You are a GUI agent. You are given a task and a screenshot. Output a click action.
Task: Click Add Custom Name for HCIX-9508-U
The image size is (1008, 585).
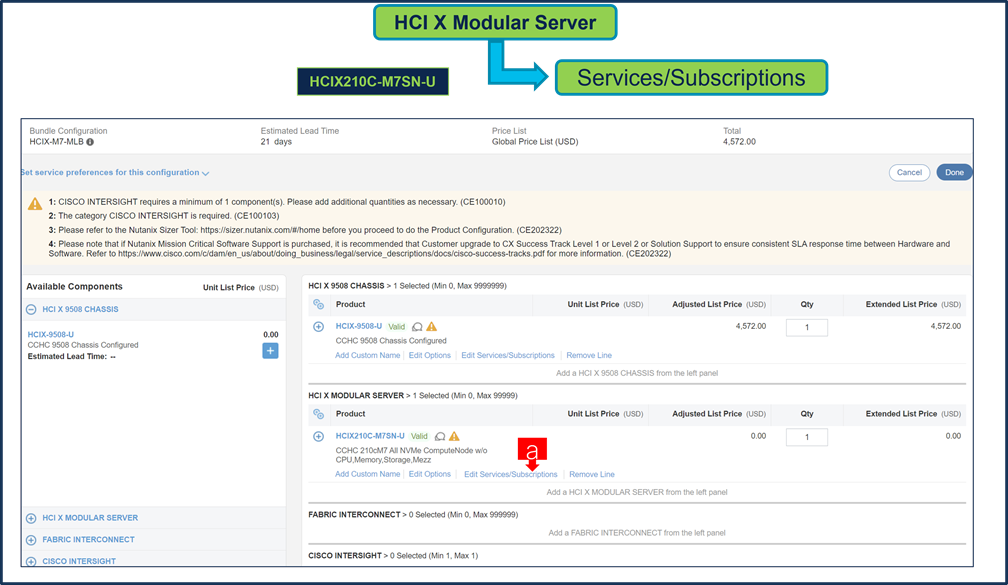pyautogui.click(x=367, y=356)
